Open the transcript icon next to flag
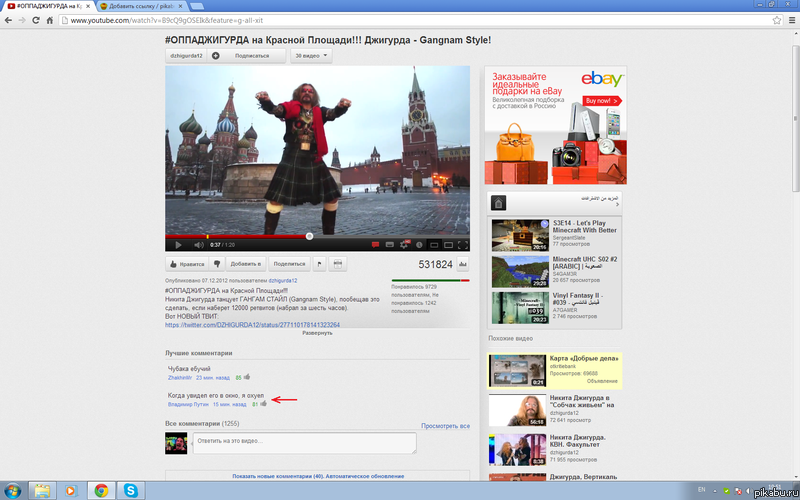Viewport: 800px width, 500px height. pos(337,264)
